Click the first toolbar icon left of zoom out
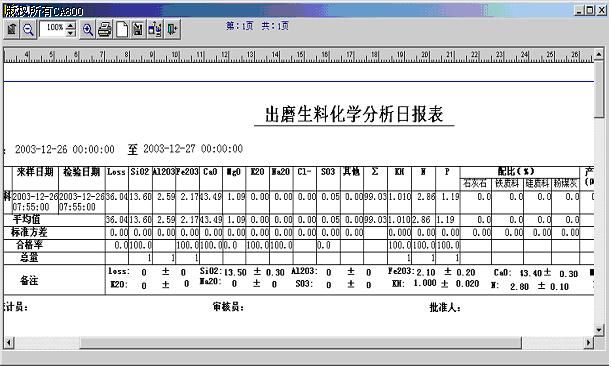The height and width of the screenshot is (367, 611). [12, 29]
